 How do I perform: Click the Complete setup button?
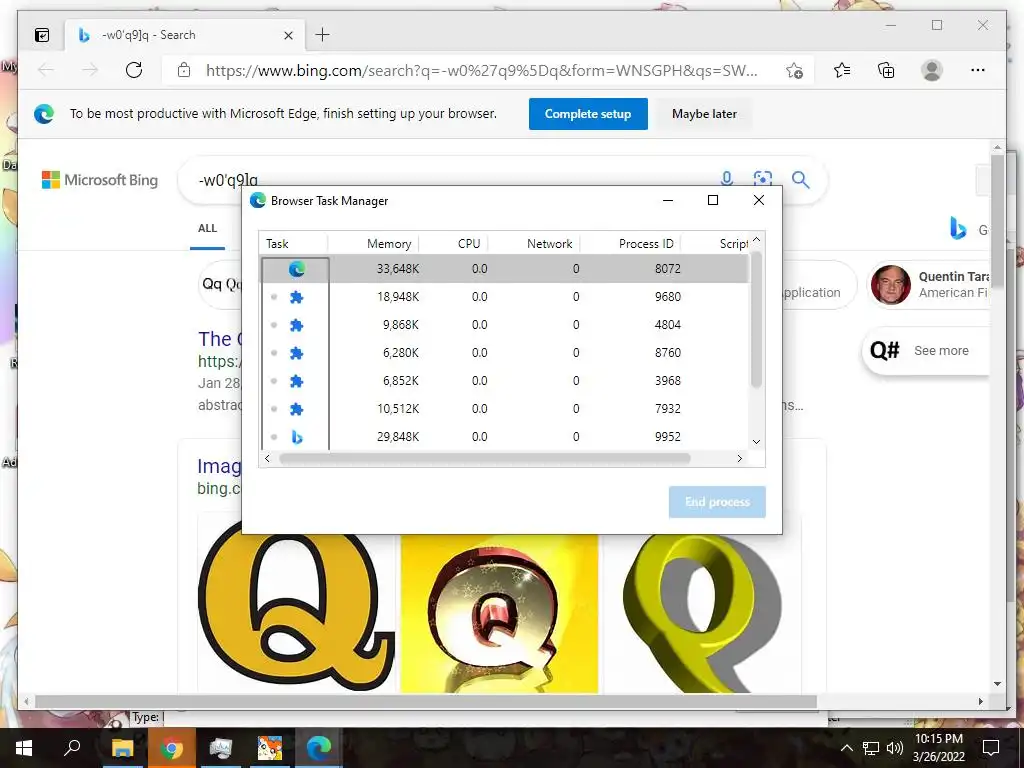point(588,114)
